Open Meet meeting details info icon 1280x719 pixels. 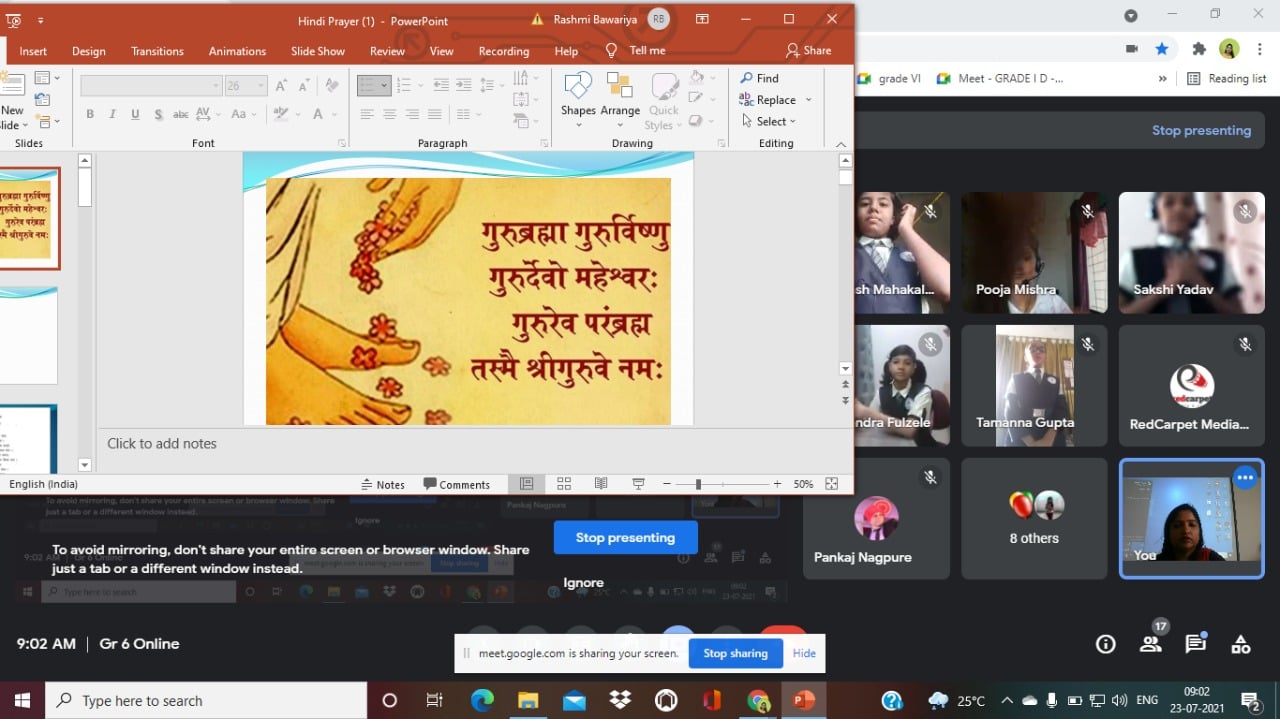click(x=1105, y=644)
